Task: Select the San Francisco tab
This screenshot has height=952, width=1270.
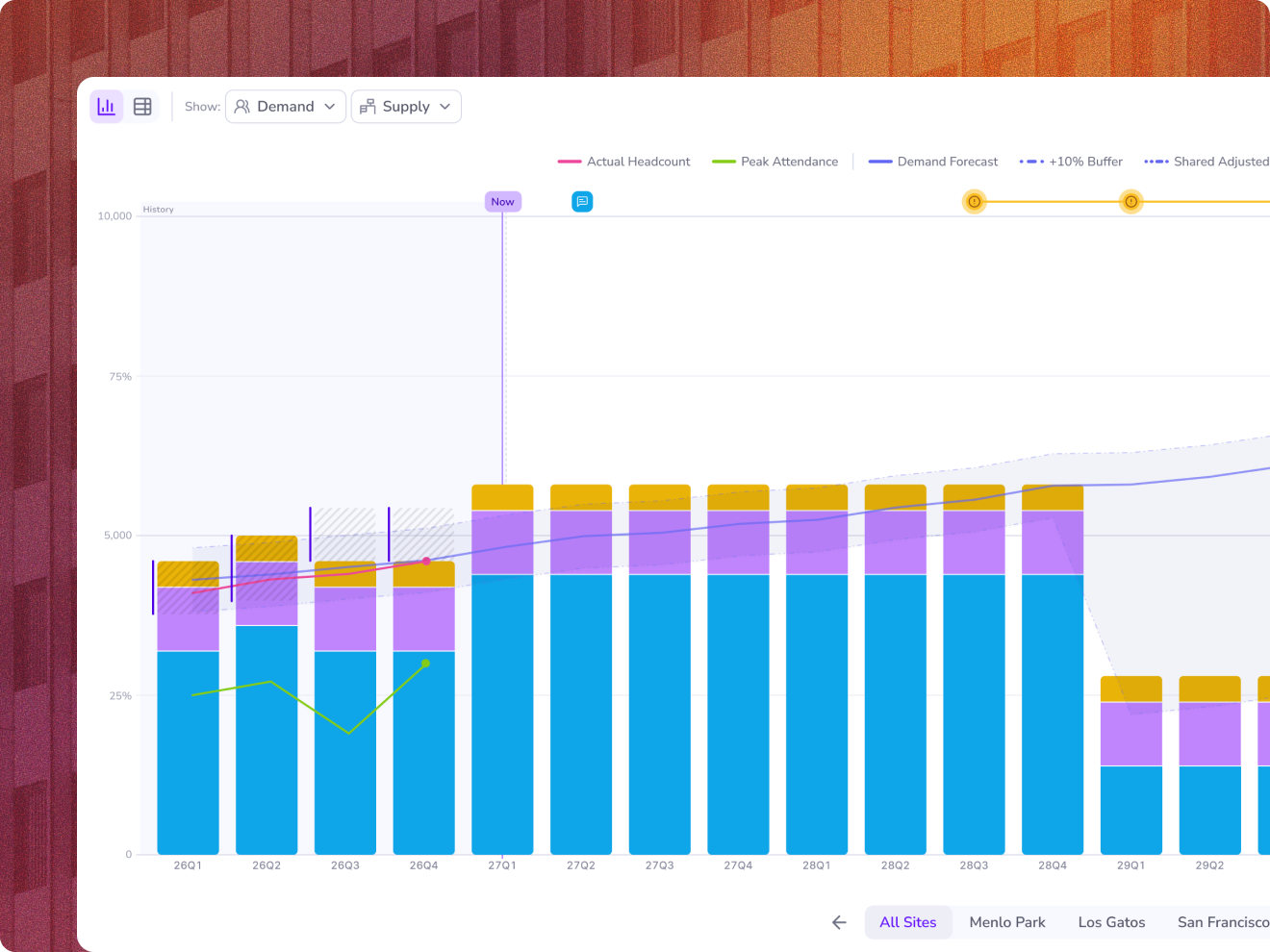Action: pyautogui.click(x=1223, y=922)
